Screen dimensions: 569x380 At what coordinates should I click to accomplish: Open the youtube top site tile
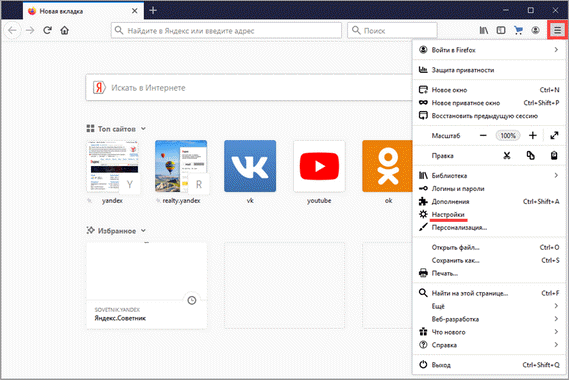pyautogui.click(x=319, y=166)
